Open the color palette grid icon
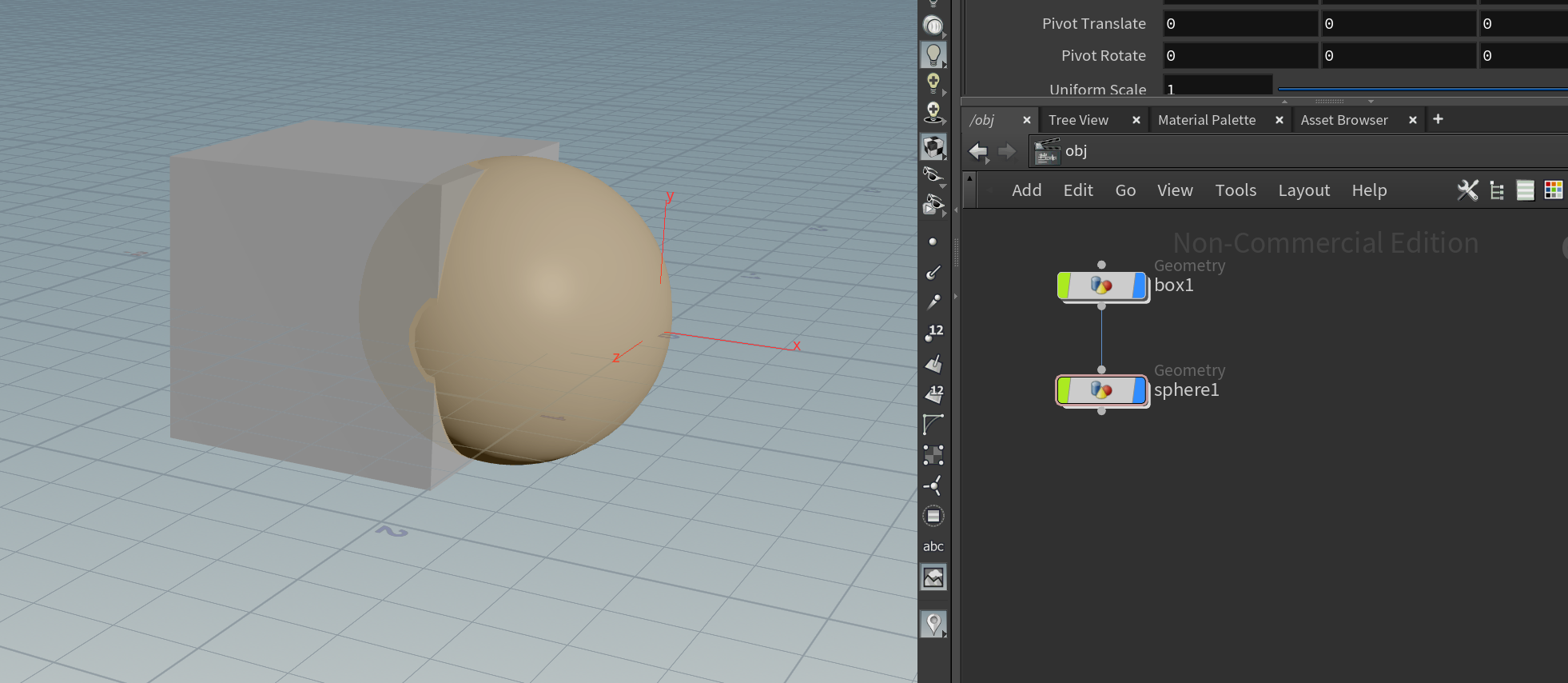The height and width of the screenshot is (683, 1568). 1554,190
